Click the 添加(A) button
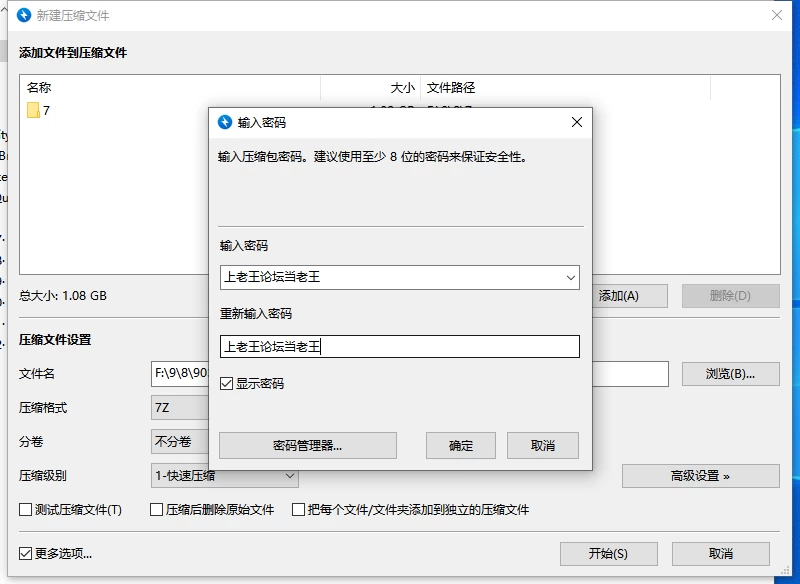Image resolution: width=800 pixels, height=584 pixels. click(630, 296)
